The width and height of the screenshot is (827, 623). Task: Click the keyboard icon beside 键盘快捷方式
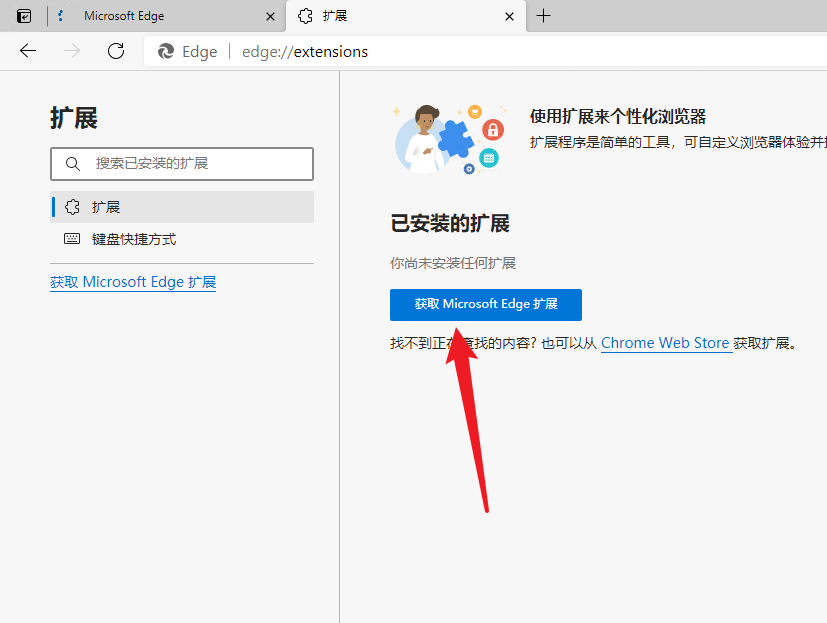72,239
